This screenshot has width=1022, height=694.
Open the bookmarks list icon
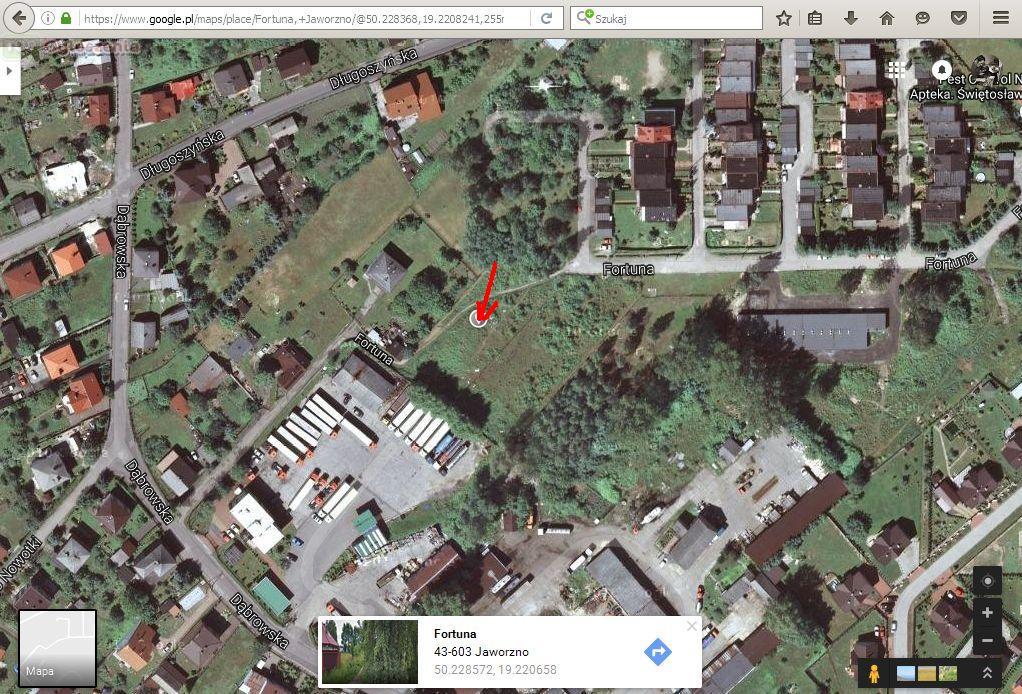click(815, 18)
